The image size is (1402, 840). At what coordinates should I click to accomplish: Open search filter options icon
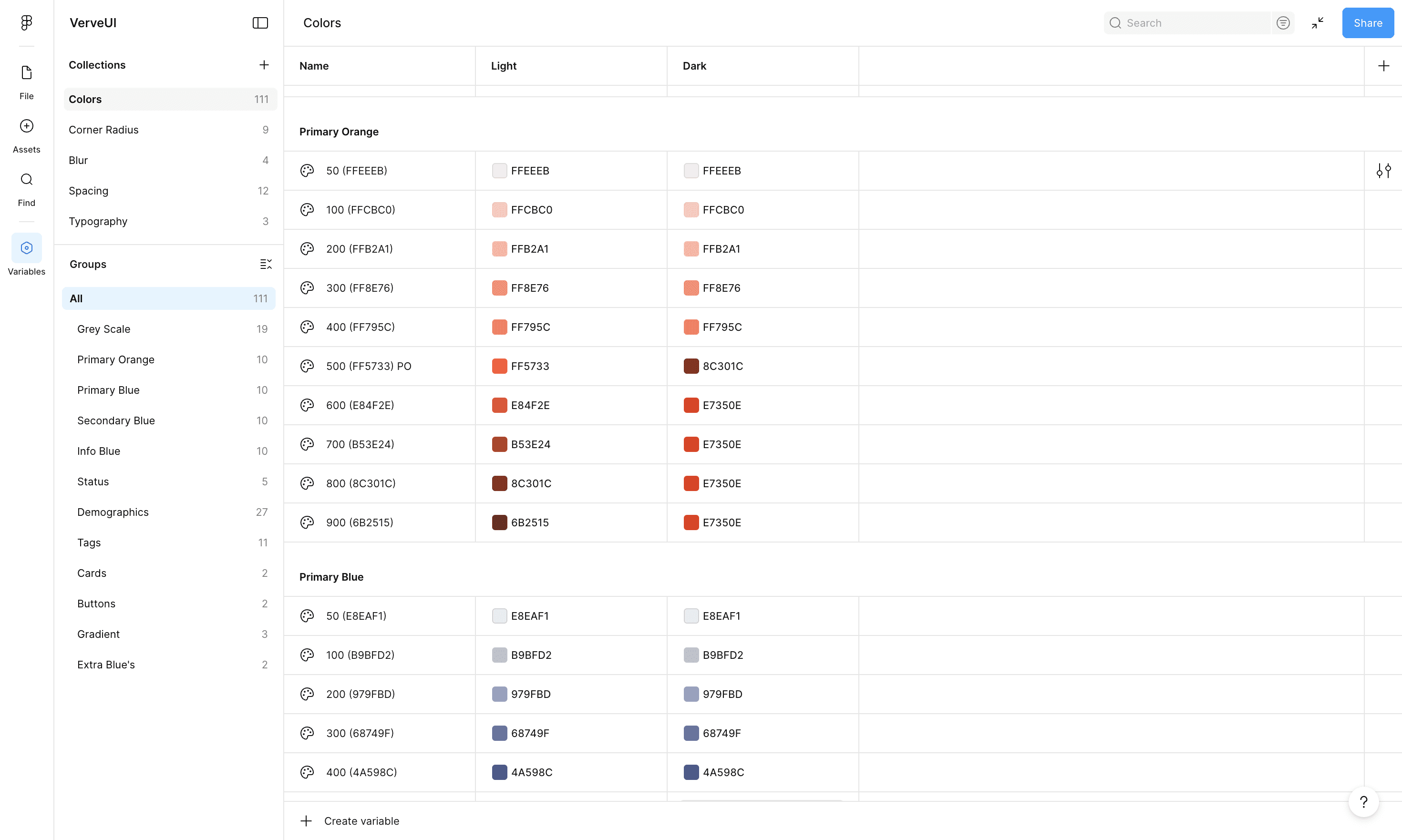click(x=1282, y=22)
